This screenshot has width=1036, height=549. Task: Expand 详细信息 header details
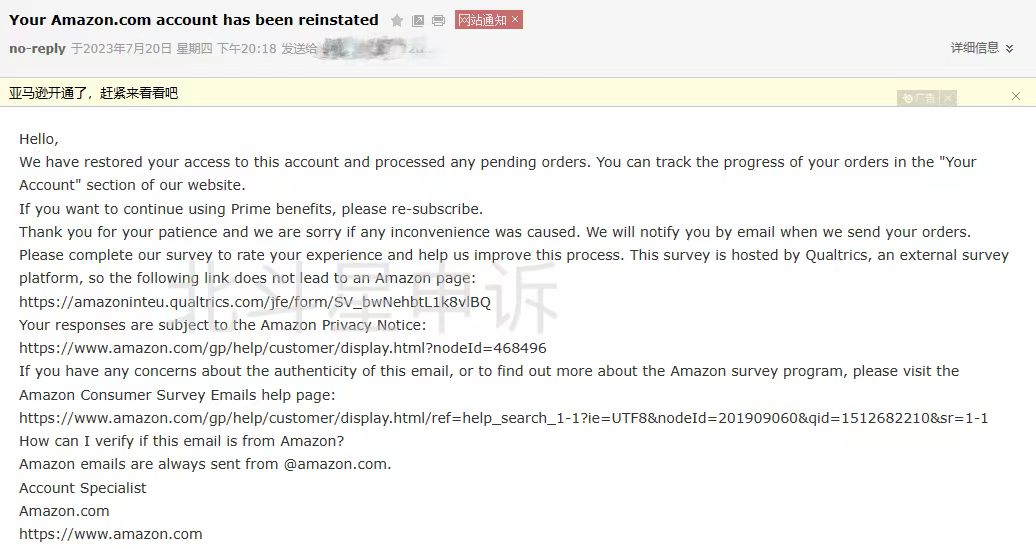[974, 48]
